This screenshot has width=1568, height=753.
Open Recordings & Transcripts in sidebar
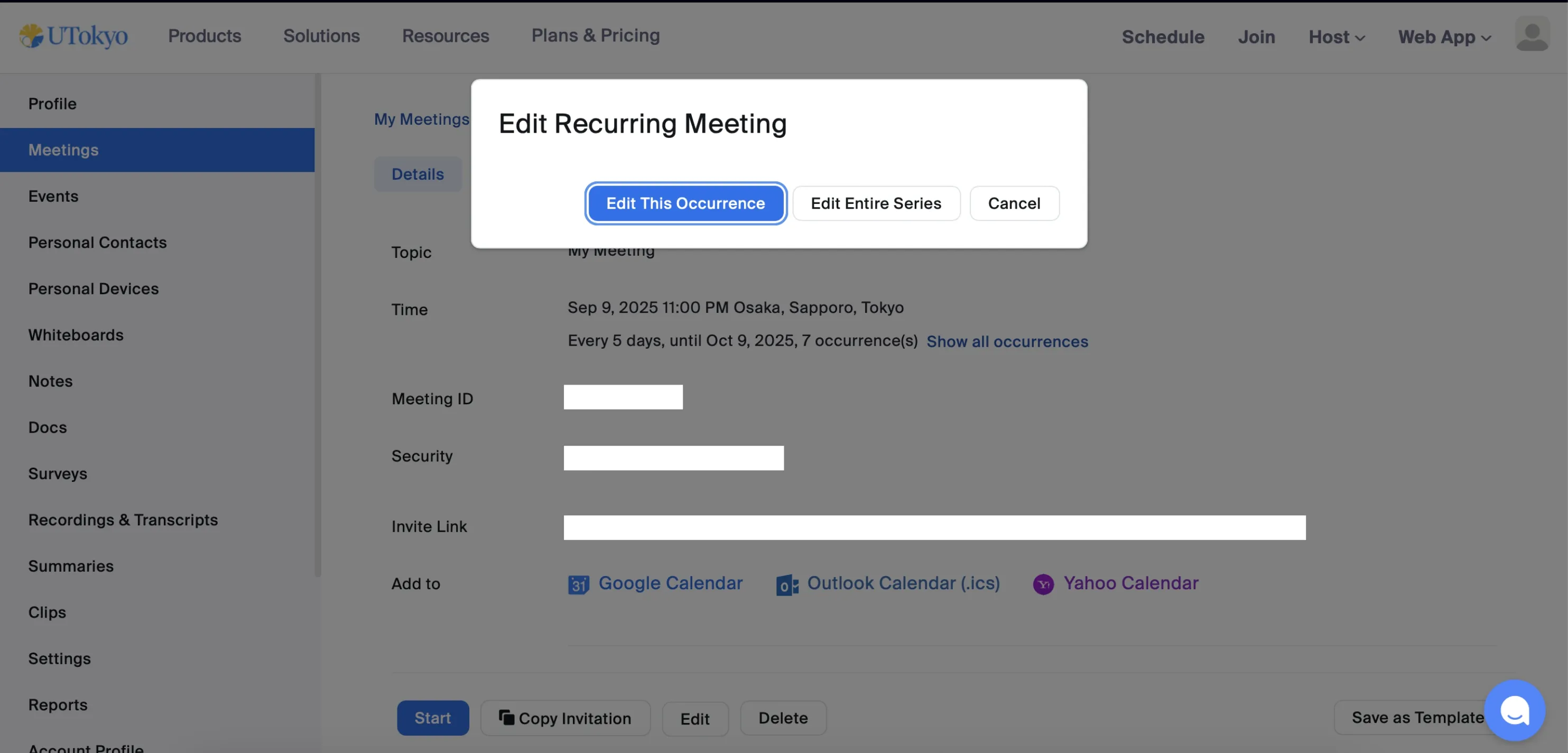point(123,520)
